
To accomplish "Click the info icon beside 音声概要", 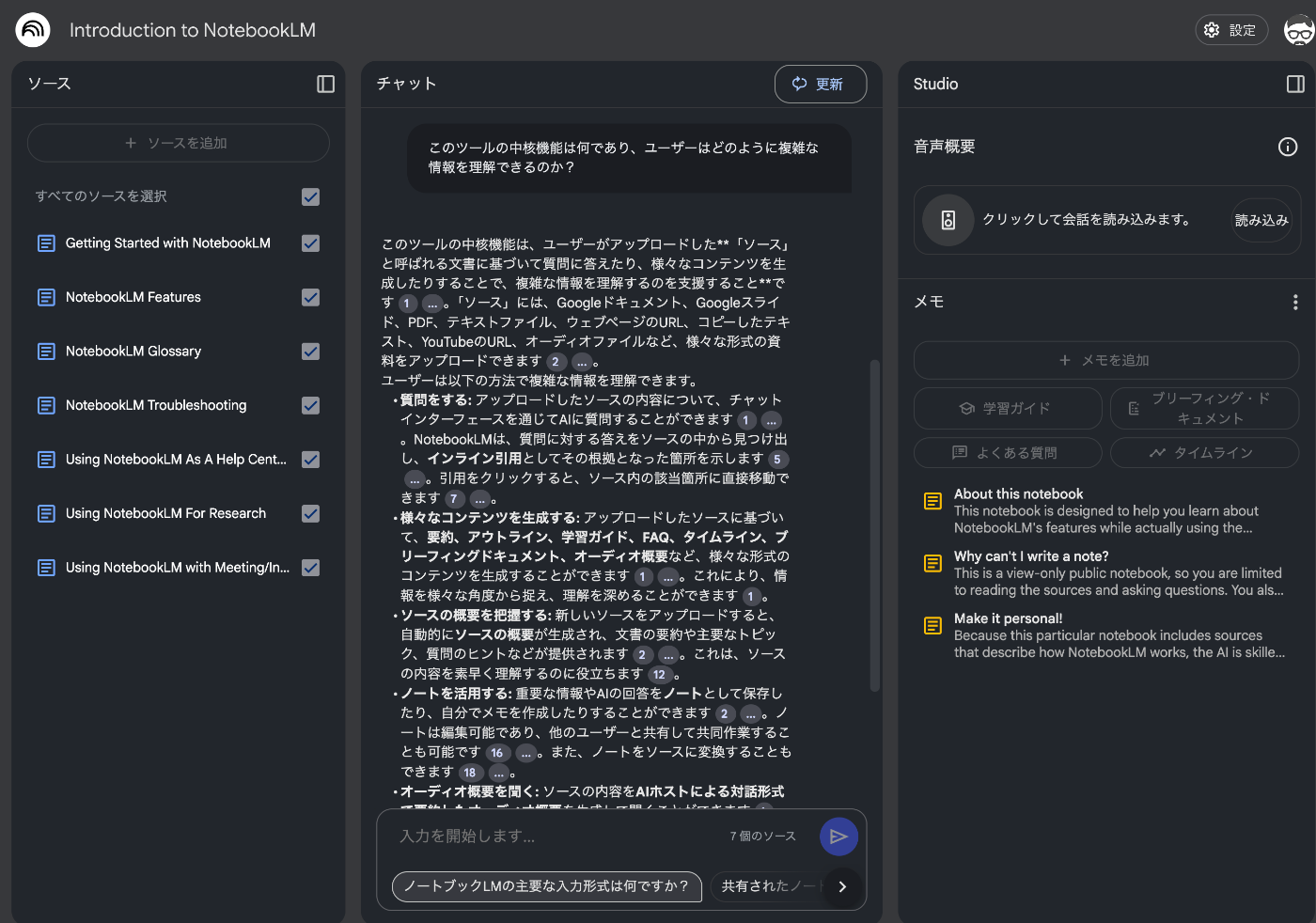I will click(x=1288, y=147).
